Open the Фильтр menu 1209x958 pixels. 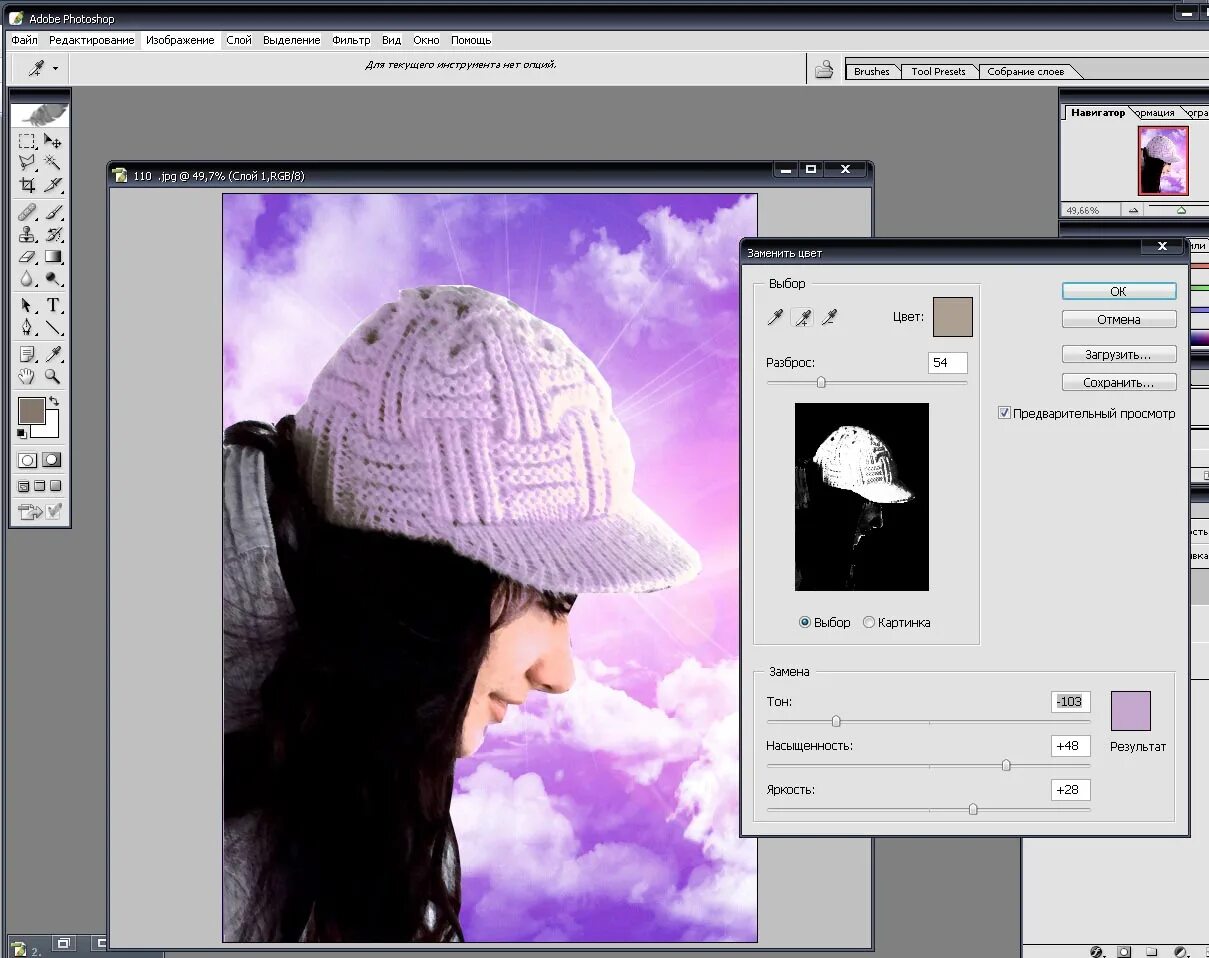tap(351, 40)
